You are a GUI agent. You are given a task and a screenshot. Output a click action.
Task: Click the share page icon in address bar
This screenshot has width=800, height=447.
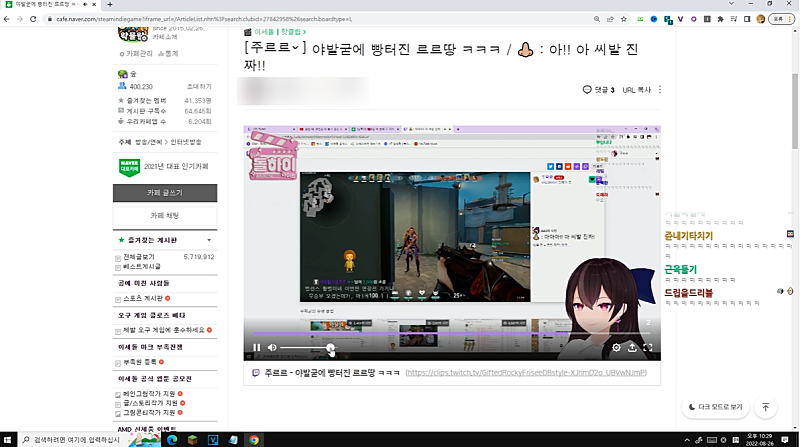(610, 19)
